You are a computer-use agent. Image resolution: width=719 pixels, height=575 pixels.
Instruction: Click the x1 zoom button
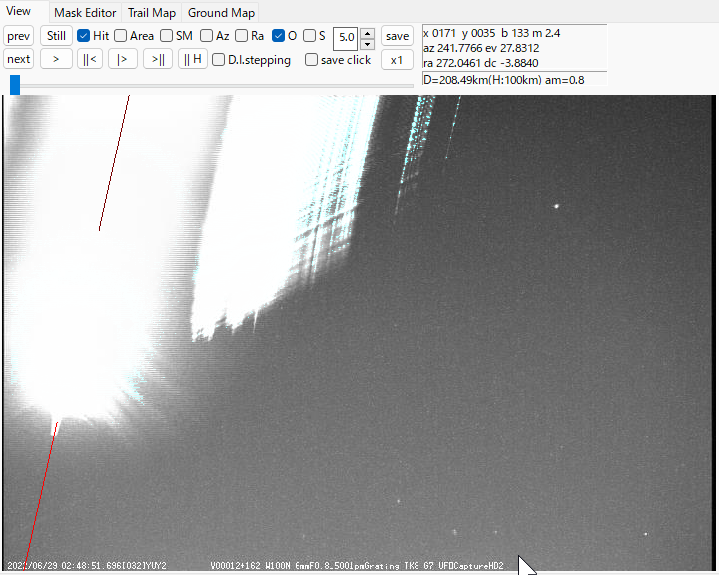[x=397, y=59]
